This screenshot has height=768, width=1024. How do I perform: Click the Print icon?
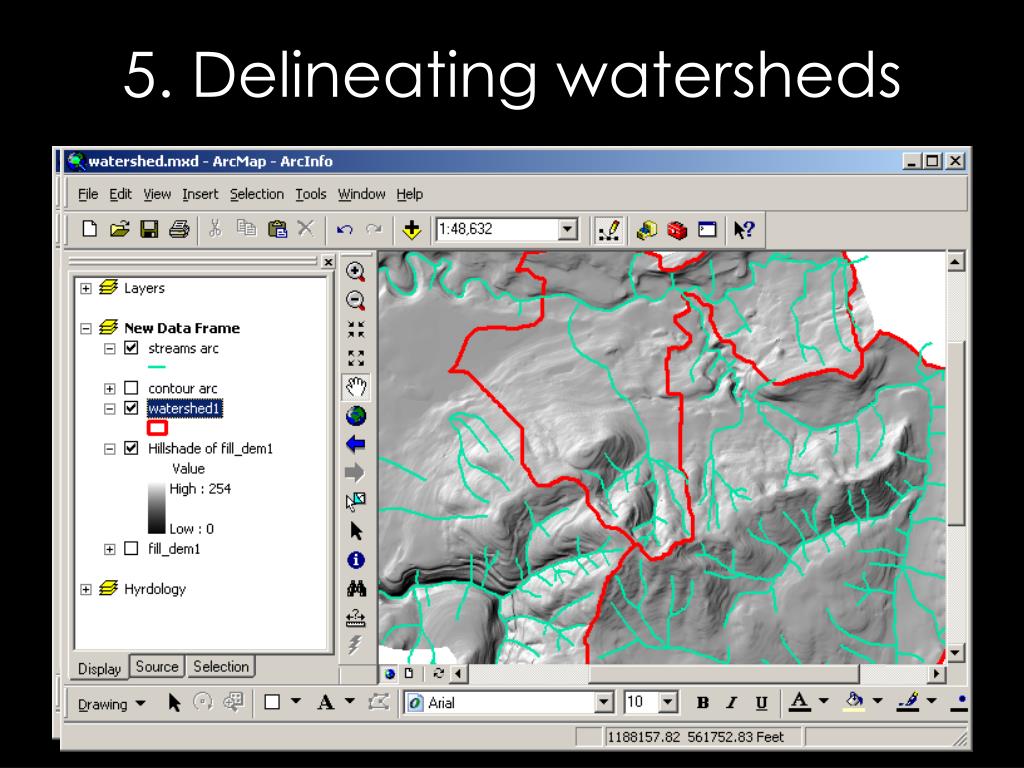tap(179, 229)
